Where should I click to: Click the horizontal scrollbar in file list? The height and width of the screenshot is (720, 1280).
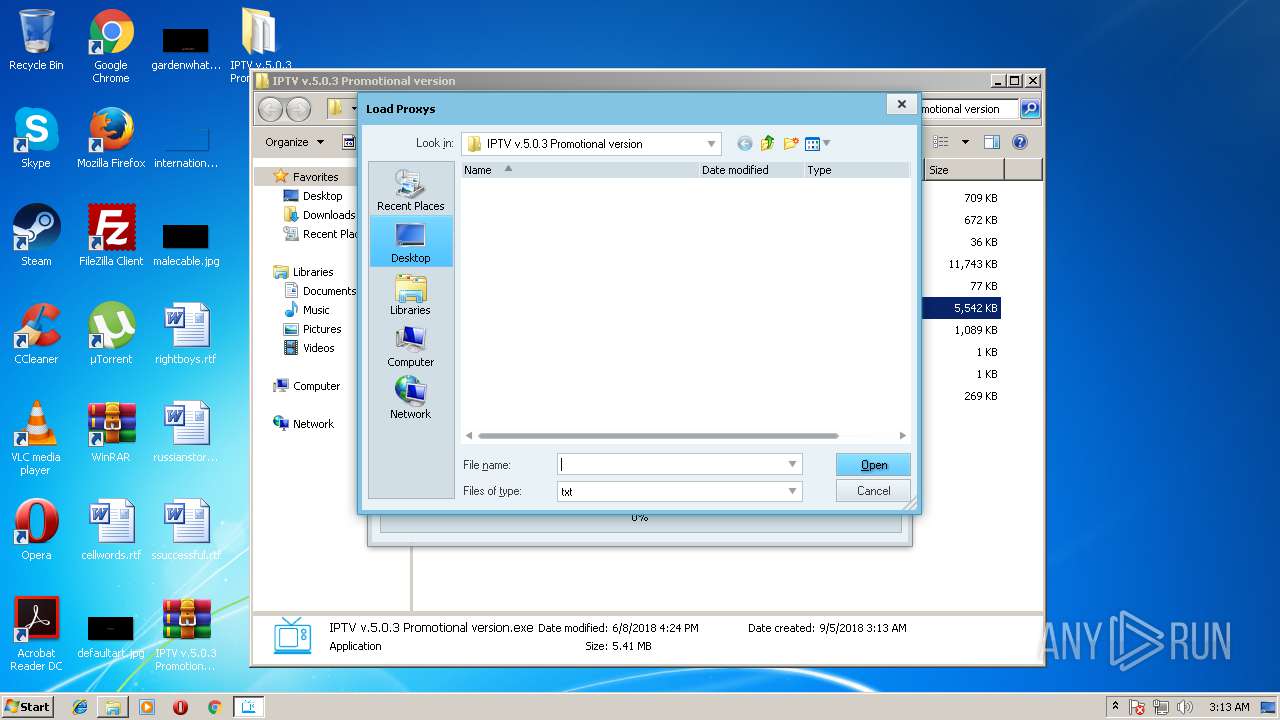[657, 436]
